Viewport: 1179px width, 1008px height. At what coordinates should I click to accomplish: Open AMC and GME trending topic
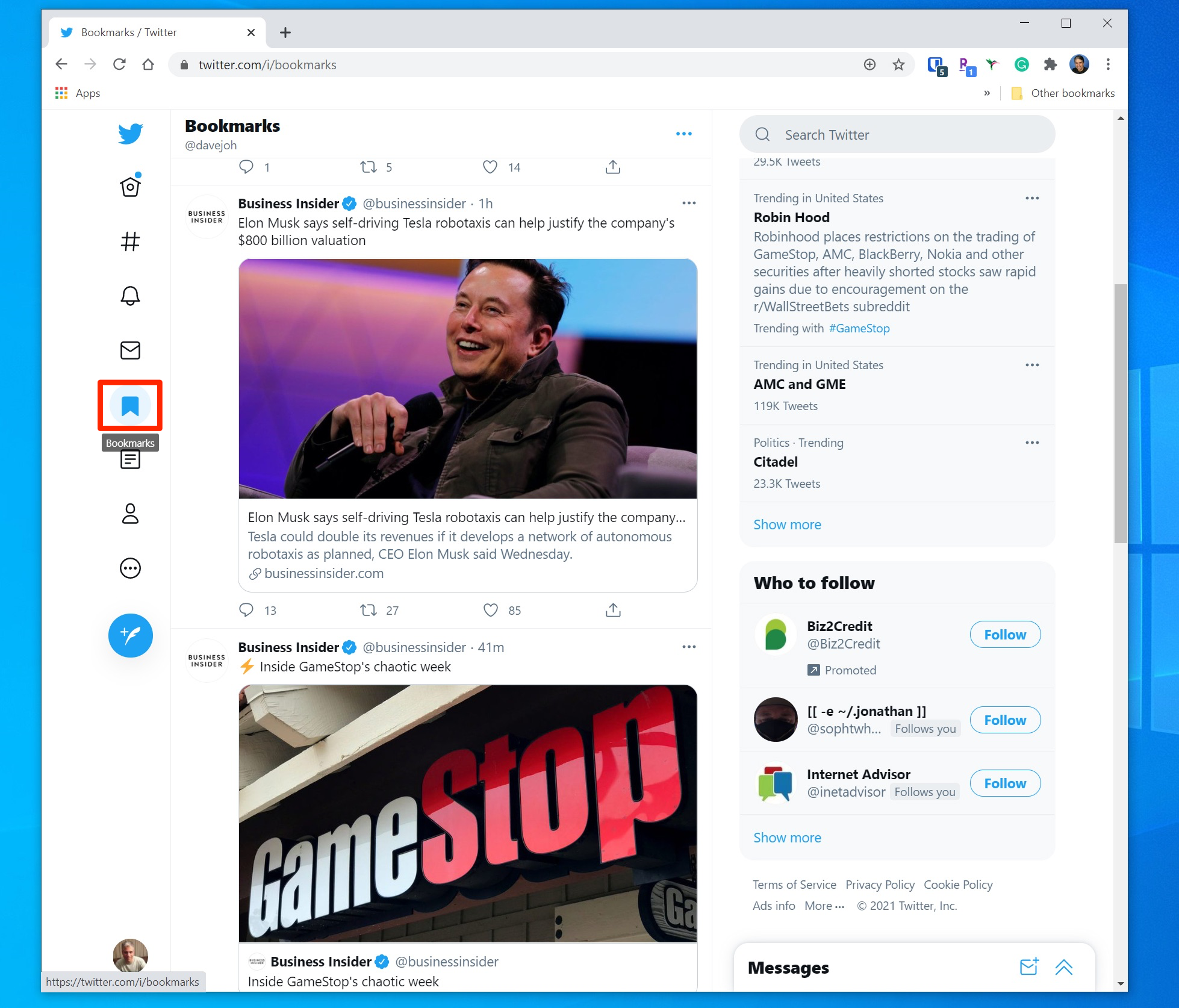coord(800,384)
